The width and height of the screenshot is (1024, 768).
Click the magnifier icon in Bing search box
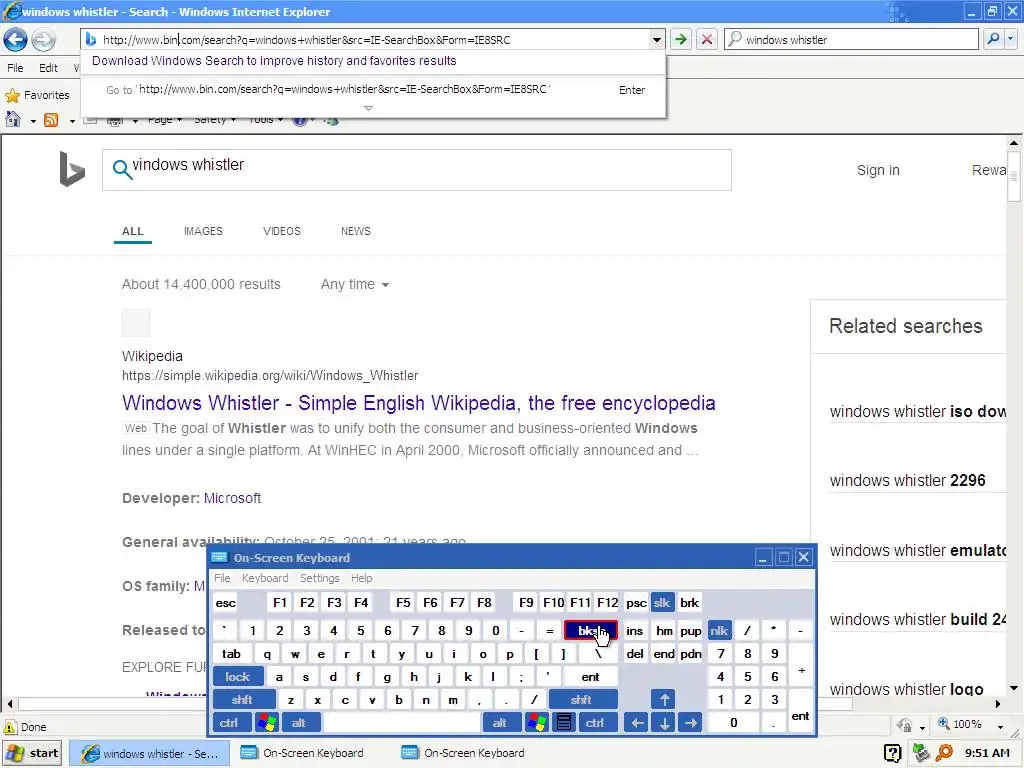tap(121, 170)
